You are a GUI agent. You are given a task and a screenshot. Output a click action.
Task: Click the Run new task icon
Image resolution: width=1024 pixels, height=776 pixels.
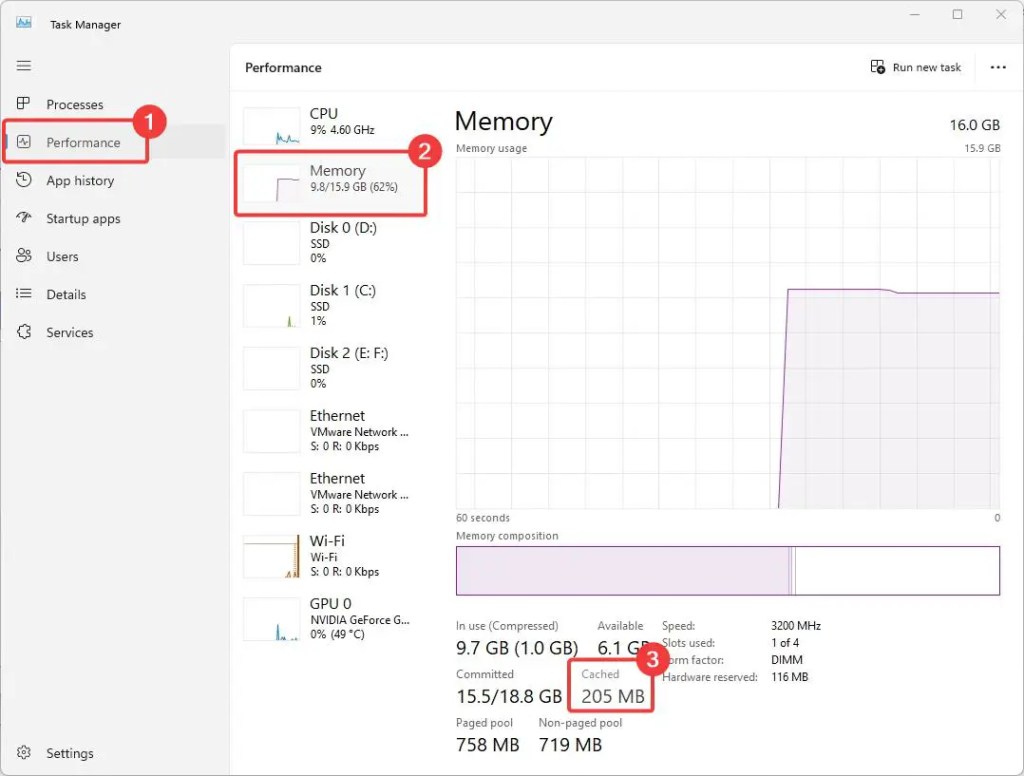pyautogui.click(x=878, y=67)
